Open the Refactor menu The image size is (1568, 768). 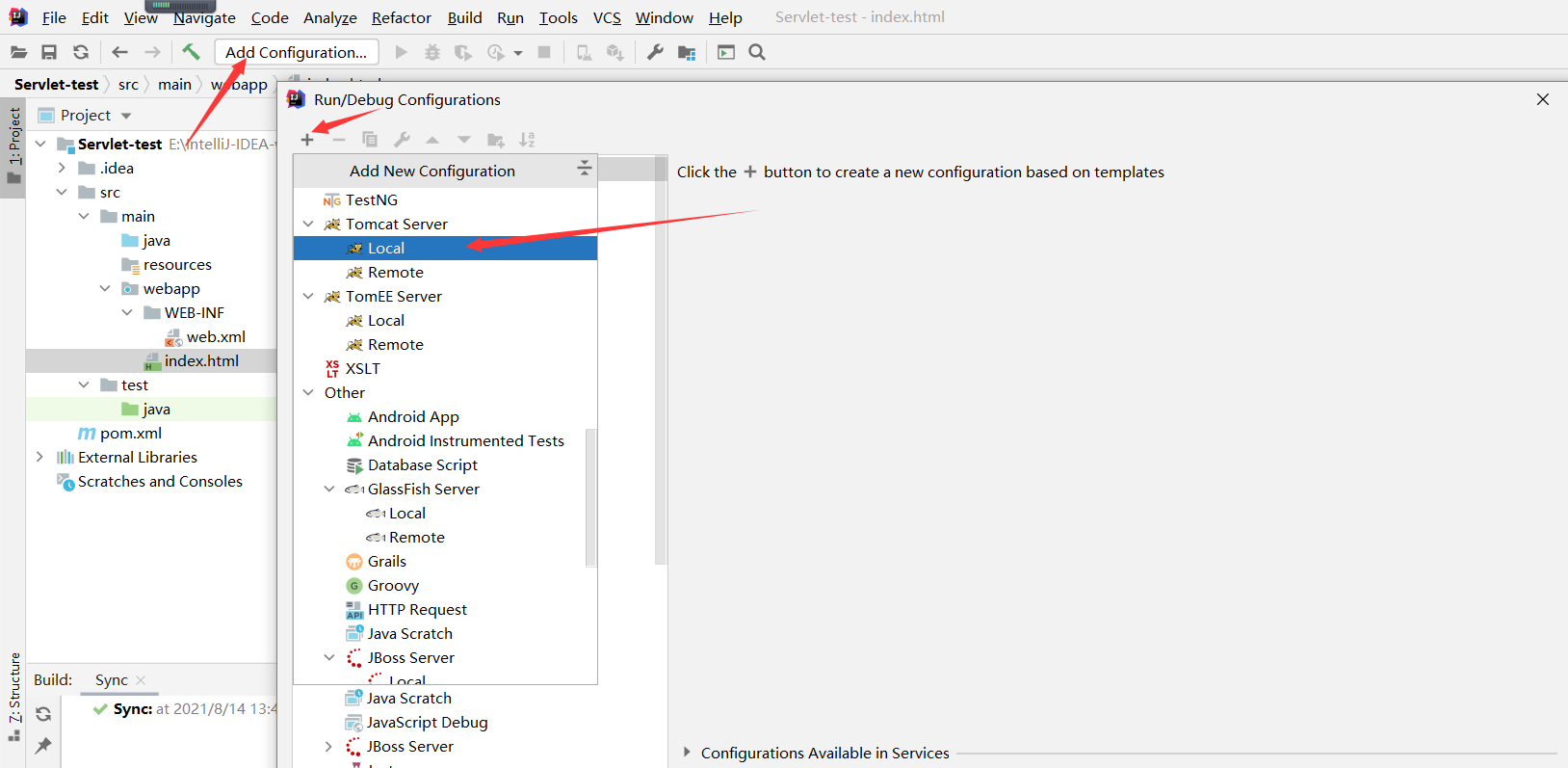pyautogui.click(x=402, y=17)
